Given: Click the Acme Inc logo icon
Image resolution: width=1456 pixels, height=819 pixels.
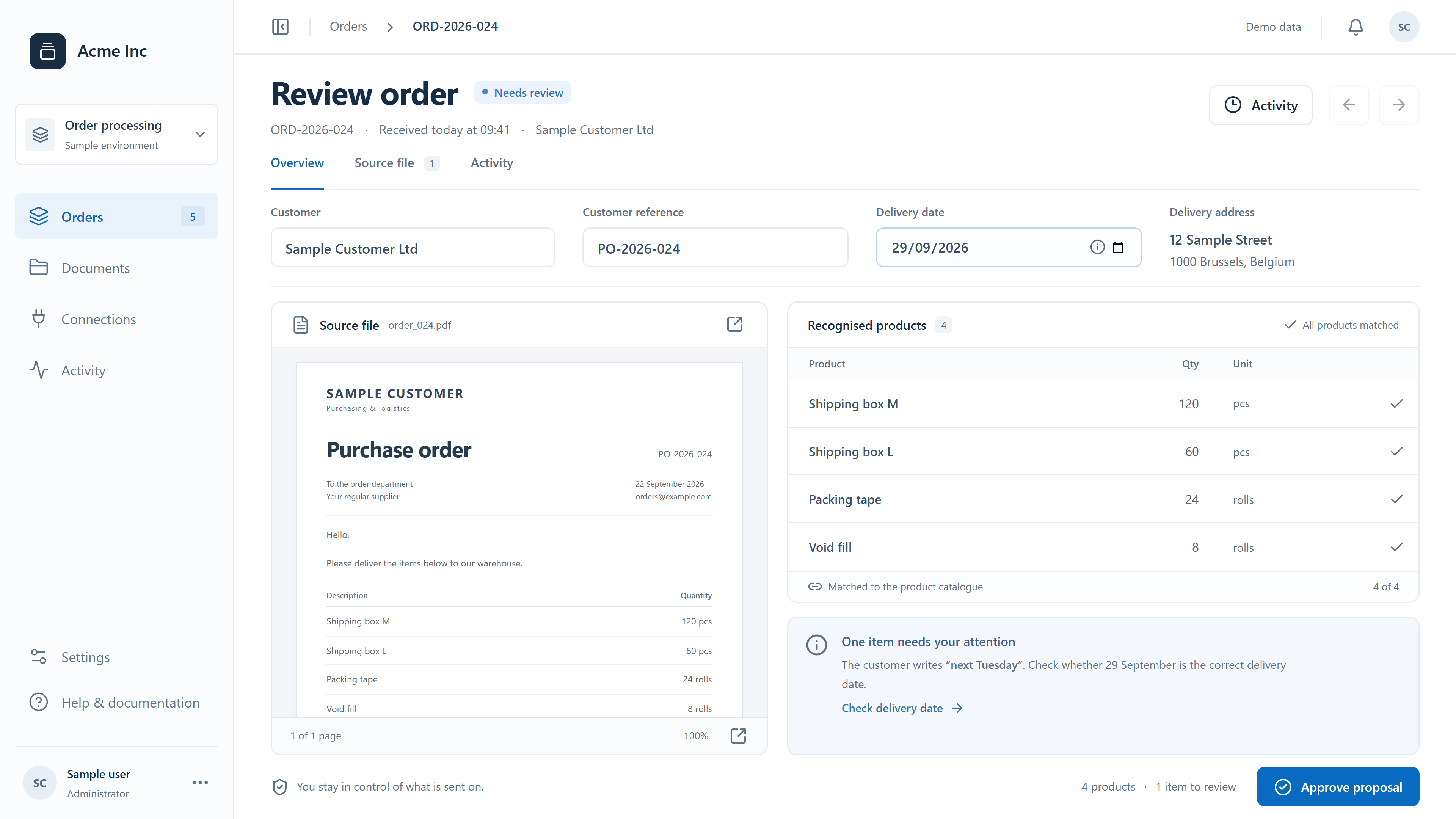Looking at the screenshot, I should (47, 51).
